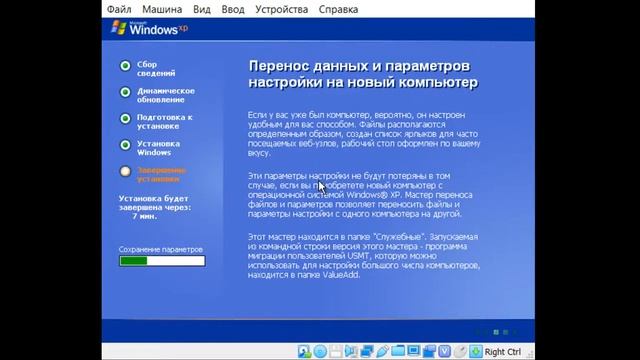Click the green arrow keyboard capture icon
Screen dimensions: 640x360
(x=476, y=351)
